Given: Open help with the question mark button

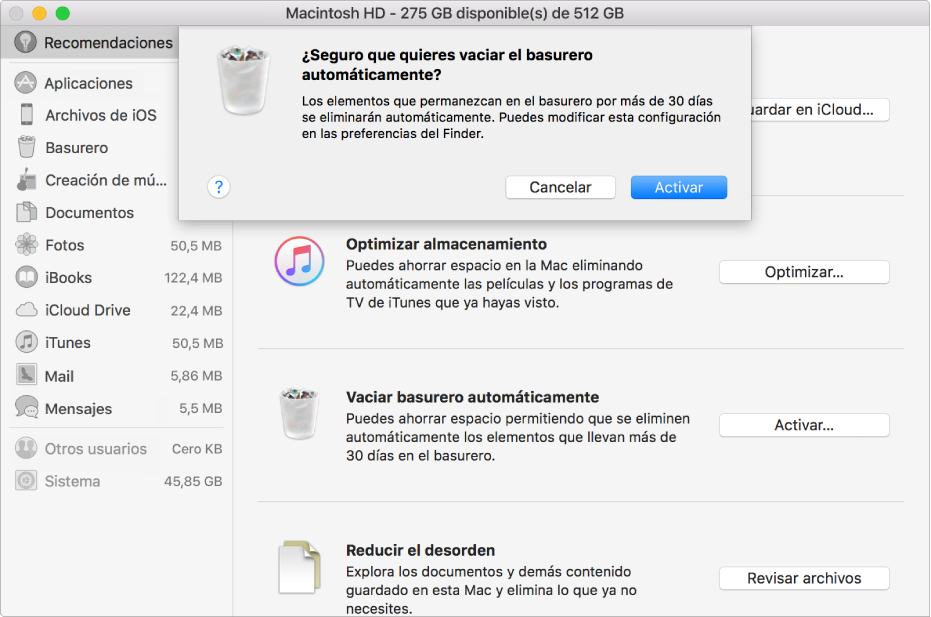Looking at the screenshot, I should 218,188.
